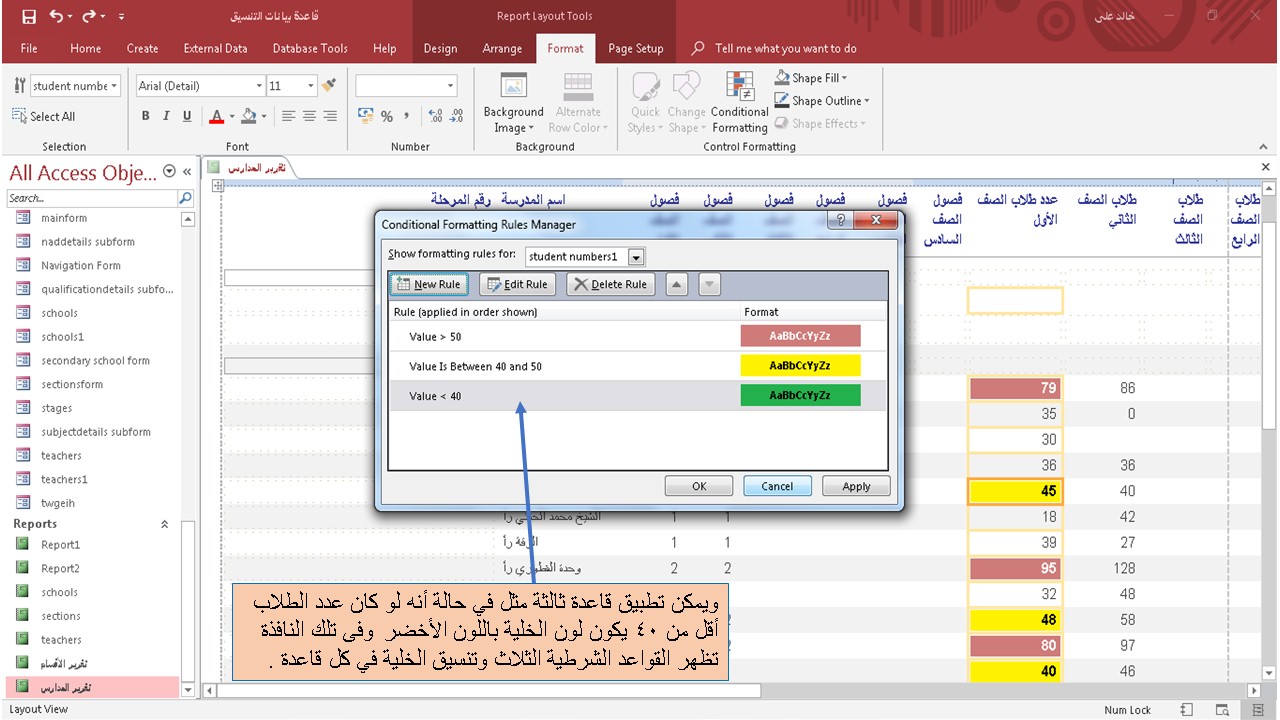Select the red format preview for Value > 50
Viewport: 1280px width, 720px height.
coord(800,336)
